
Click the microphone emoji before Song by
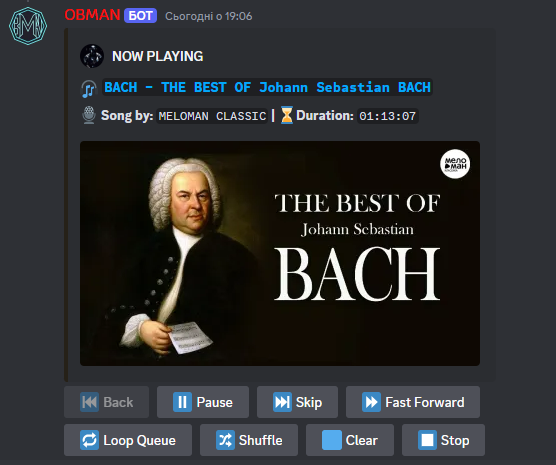(89, 115)
